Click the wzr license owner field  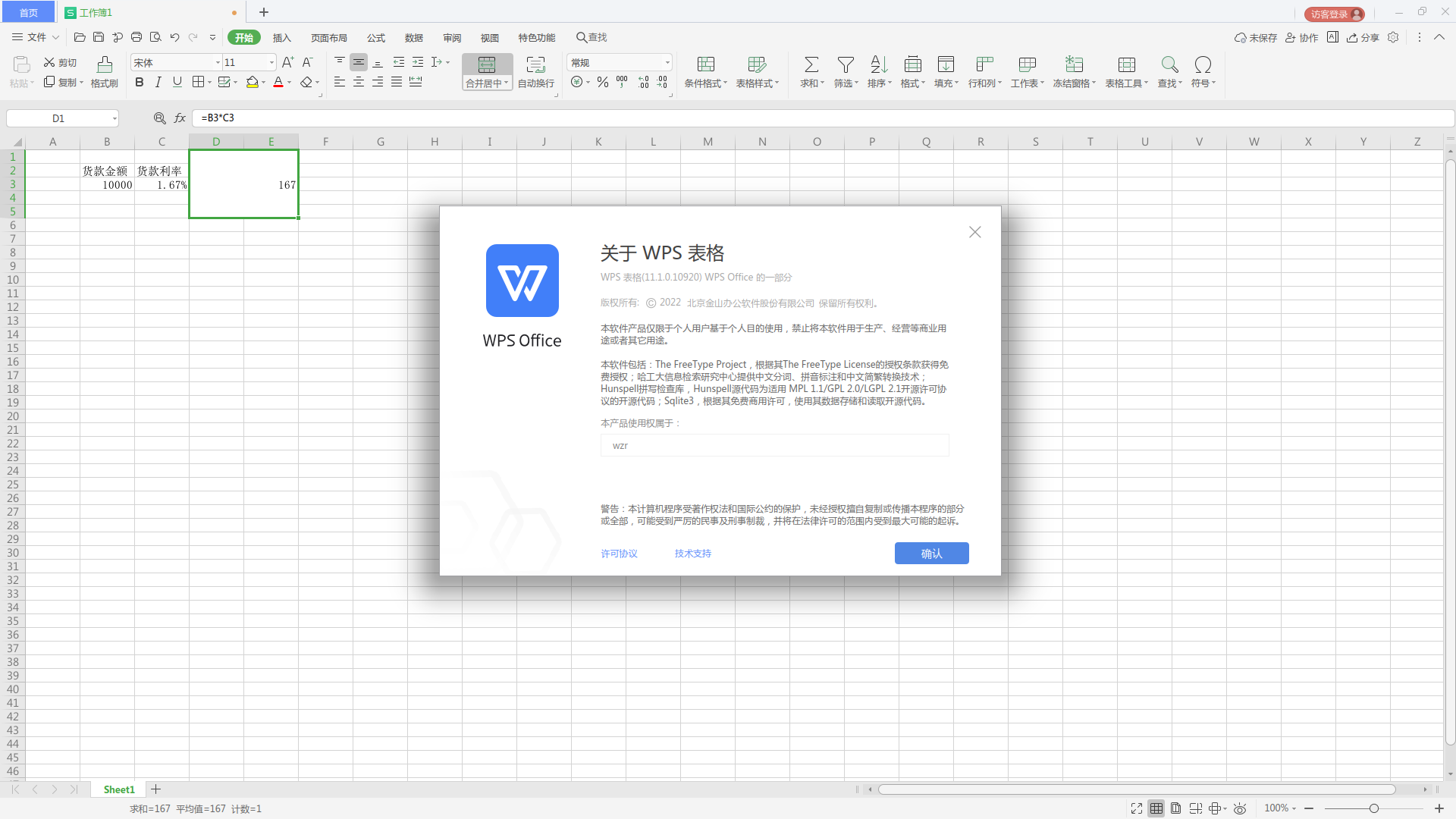click(x=774, y=445)
